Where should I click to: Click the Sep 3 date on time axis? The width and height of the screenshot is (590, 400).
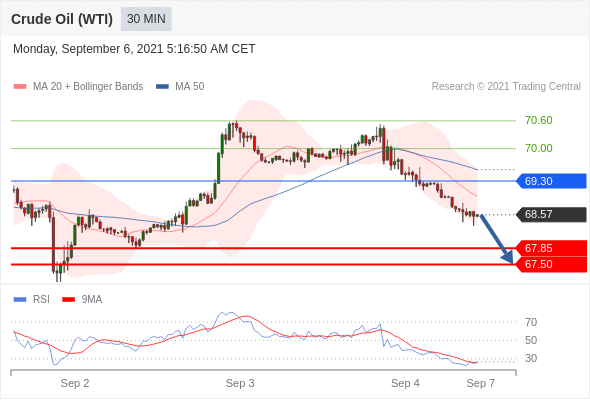(240, 383)
